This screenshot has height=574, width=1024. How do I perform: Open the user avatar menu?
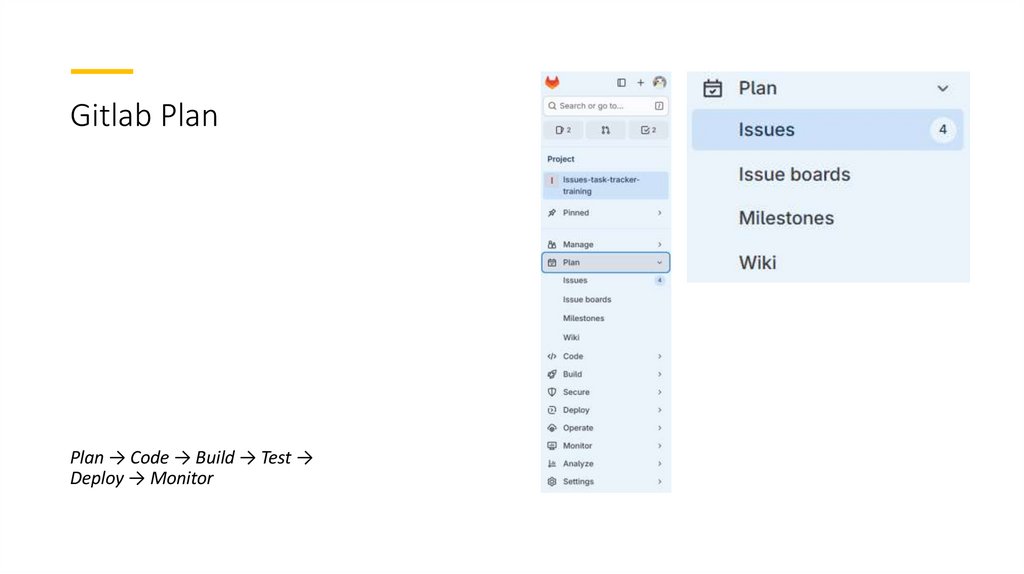[660, 82]
